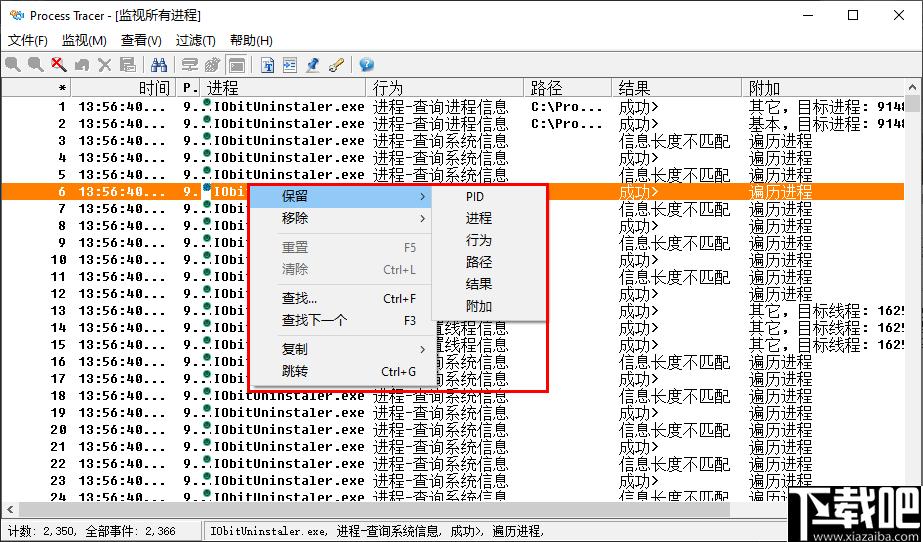Select 路径 in the 保留 submenu
Image resolution: width=923 pixels, height=542 pixels.
coord(489,262)
